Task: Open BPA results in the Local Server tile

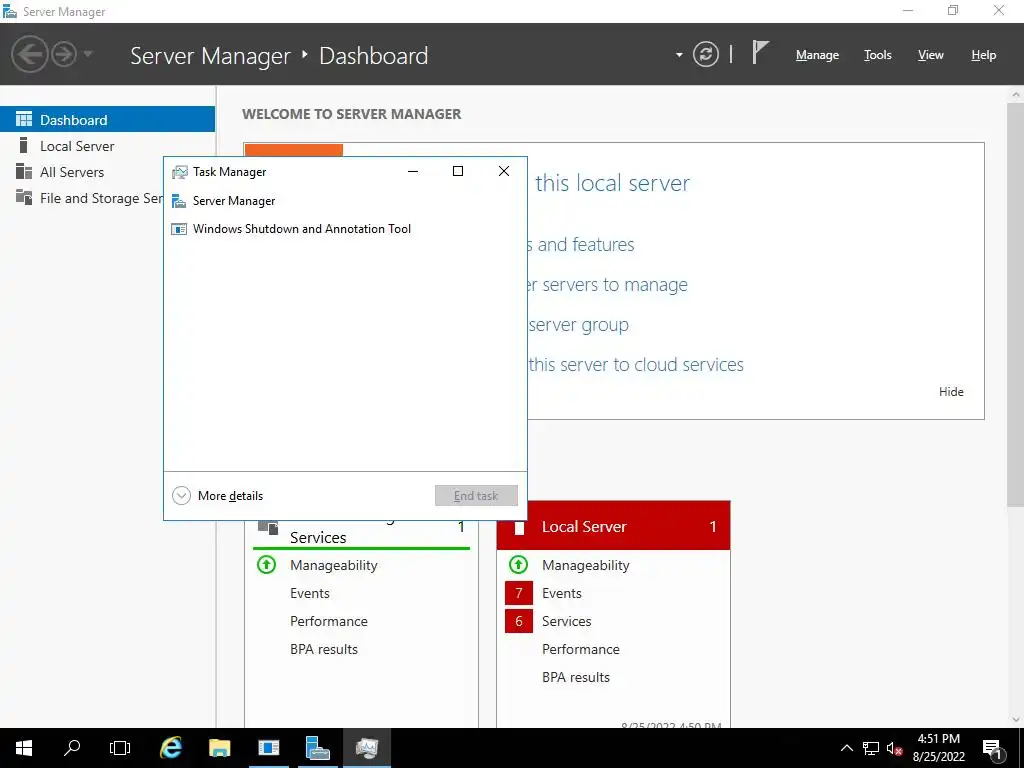Action: [575, 677]
